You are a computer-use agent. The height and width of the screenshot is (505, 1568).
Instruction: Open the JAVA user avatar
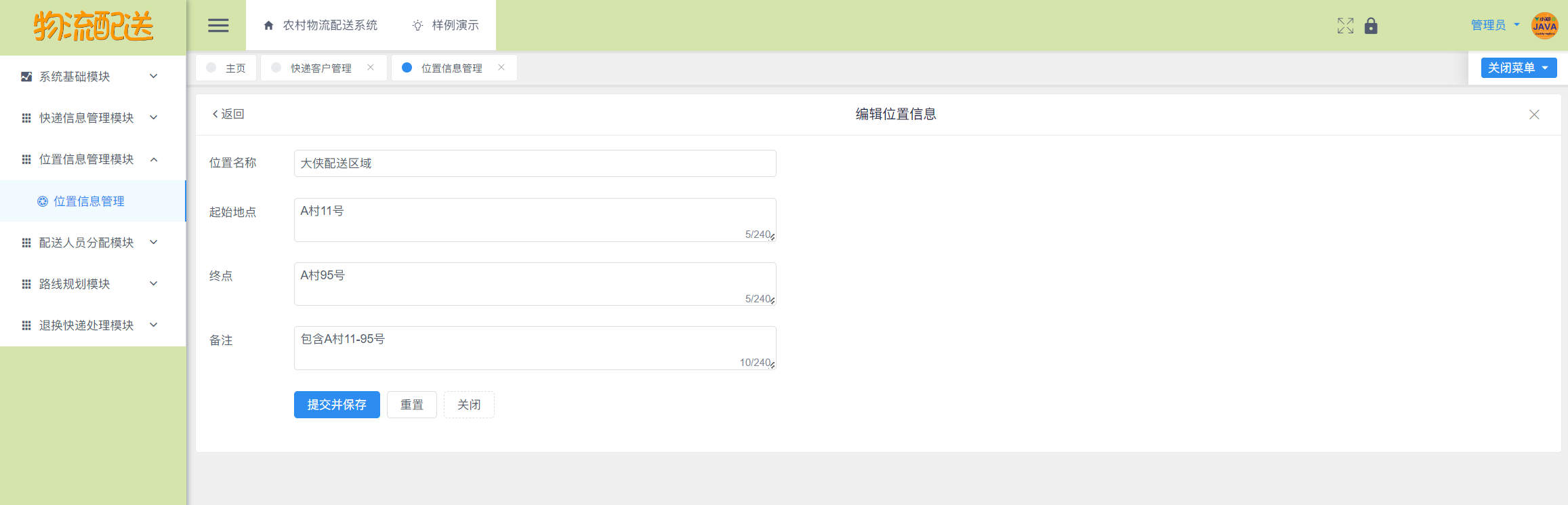pos(1544,26)
